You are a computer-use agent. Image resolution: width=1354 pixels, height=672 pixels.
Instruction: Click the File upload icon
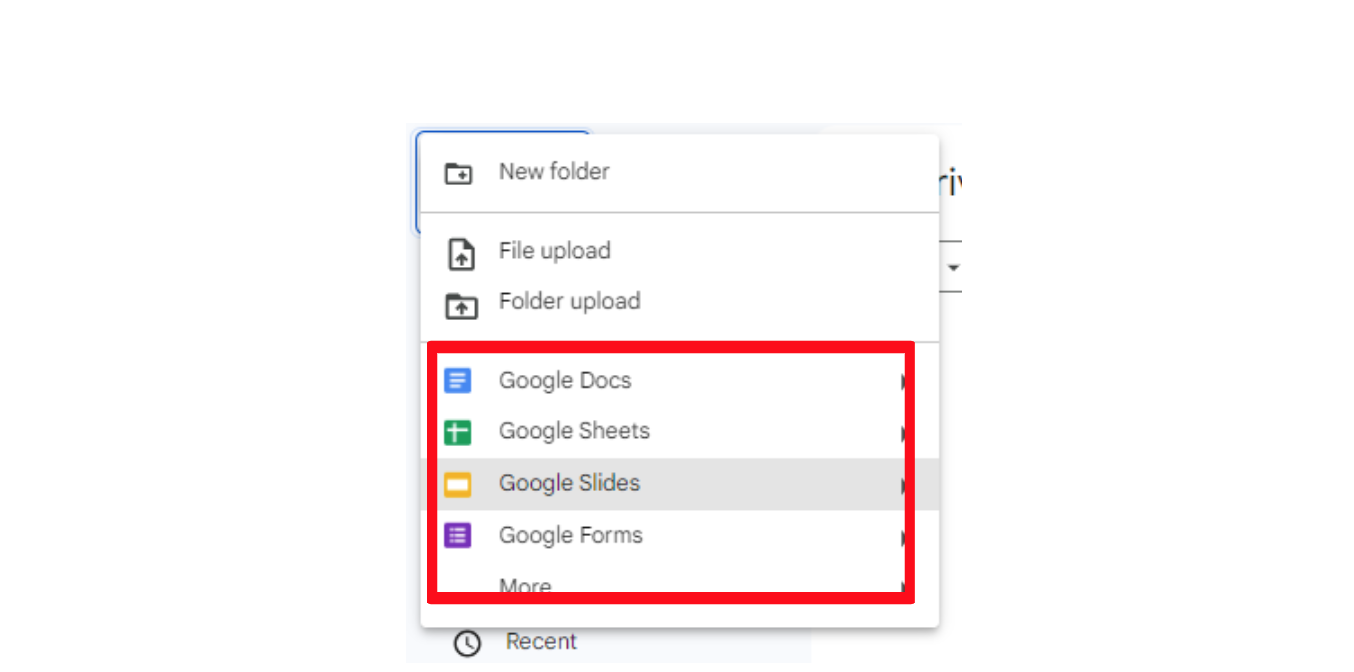point(460,253)
